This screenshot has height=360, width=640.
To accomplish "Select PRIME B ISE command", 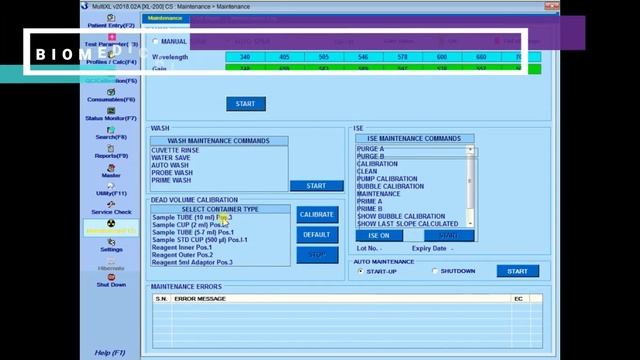I will coord(369,209).
